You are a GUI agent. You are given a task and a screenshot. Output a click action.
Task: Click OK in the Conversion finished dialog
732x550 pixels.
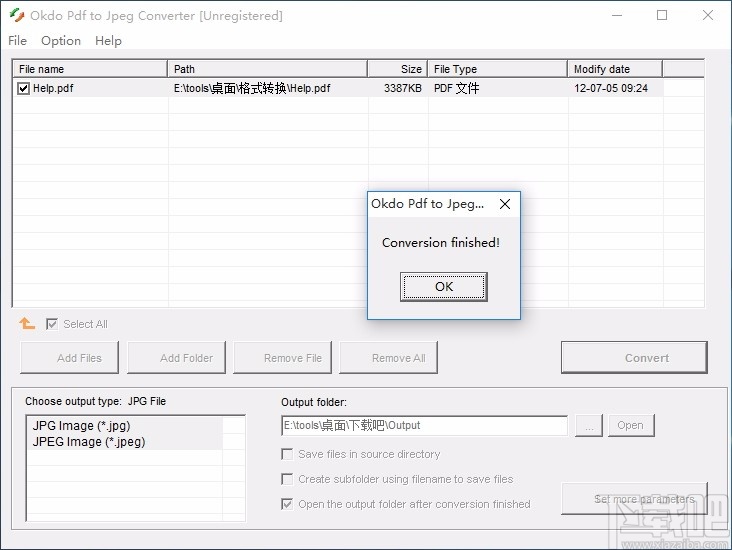pyautogui.click(x=443, y=287)
